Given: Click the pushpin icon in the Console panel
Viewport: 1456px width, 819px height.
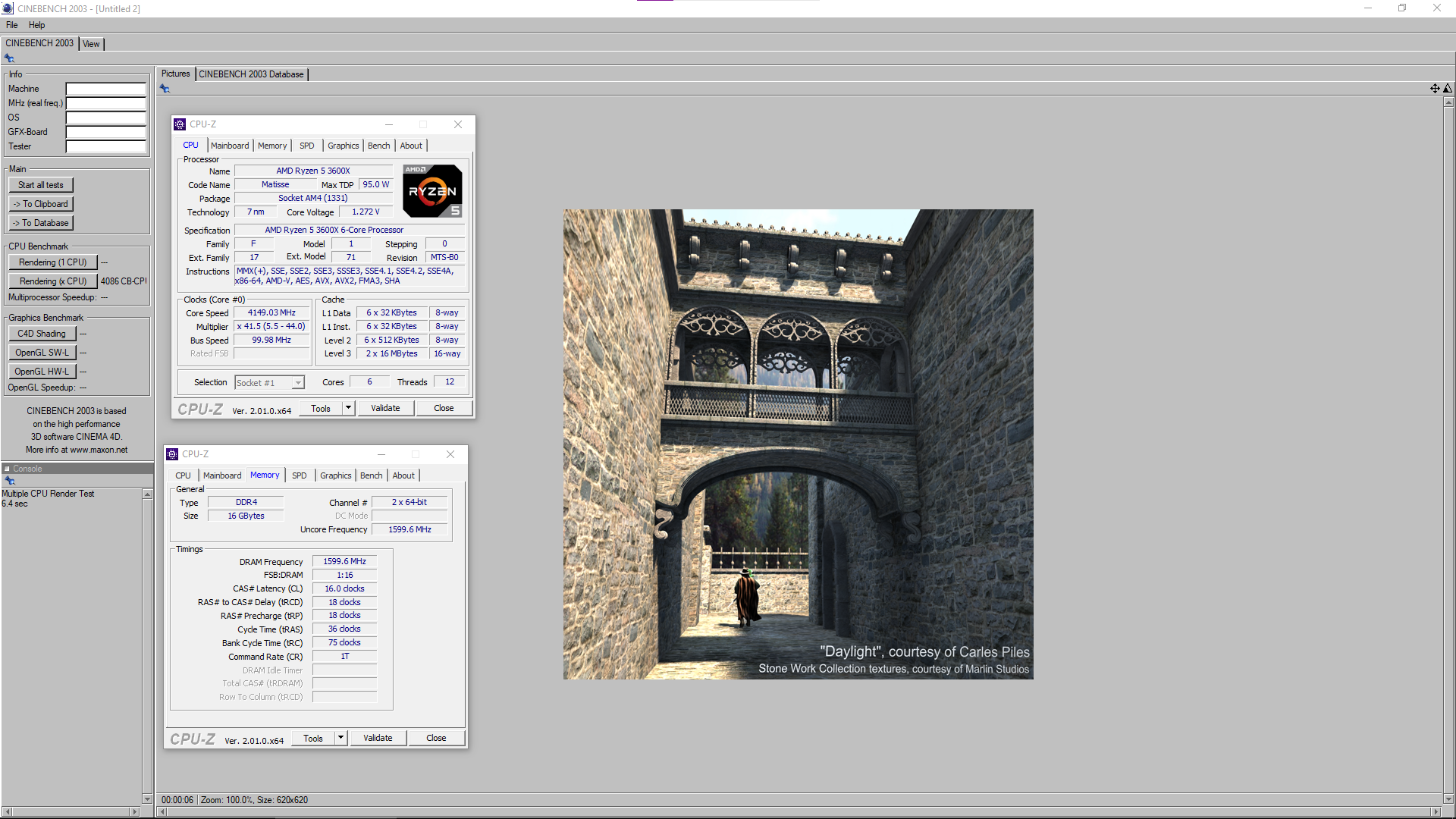Looking at the screenshot, I should [x=10, y=481].
